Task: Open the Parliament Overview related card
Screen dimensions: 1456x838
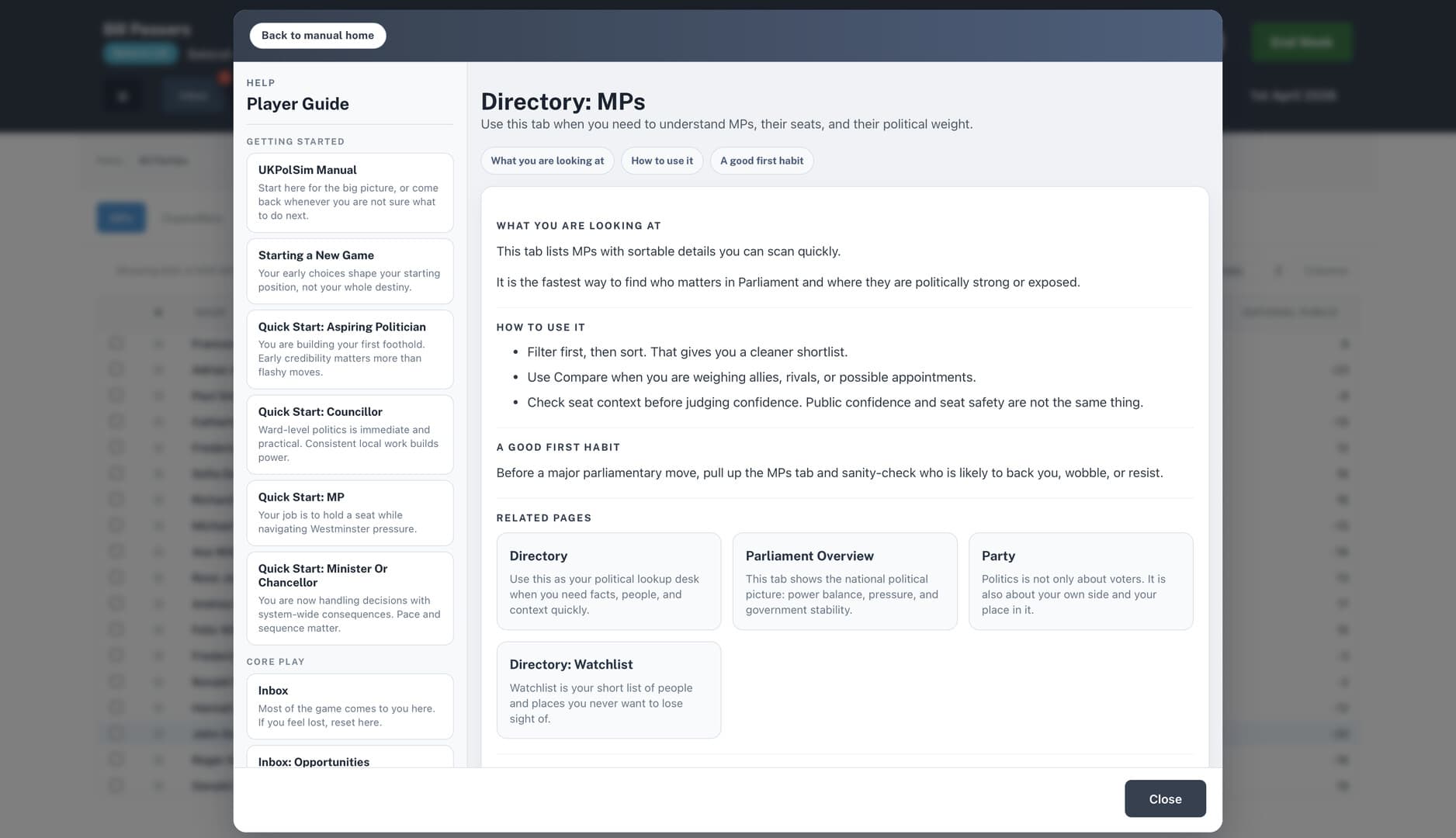Action: [x=844, y=581]
